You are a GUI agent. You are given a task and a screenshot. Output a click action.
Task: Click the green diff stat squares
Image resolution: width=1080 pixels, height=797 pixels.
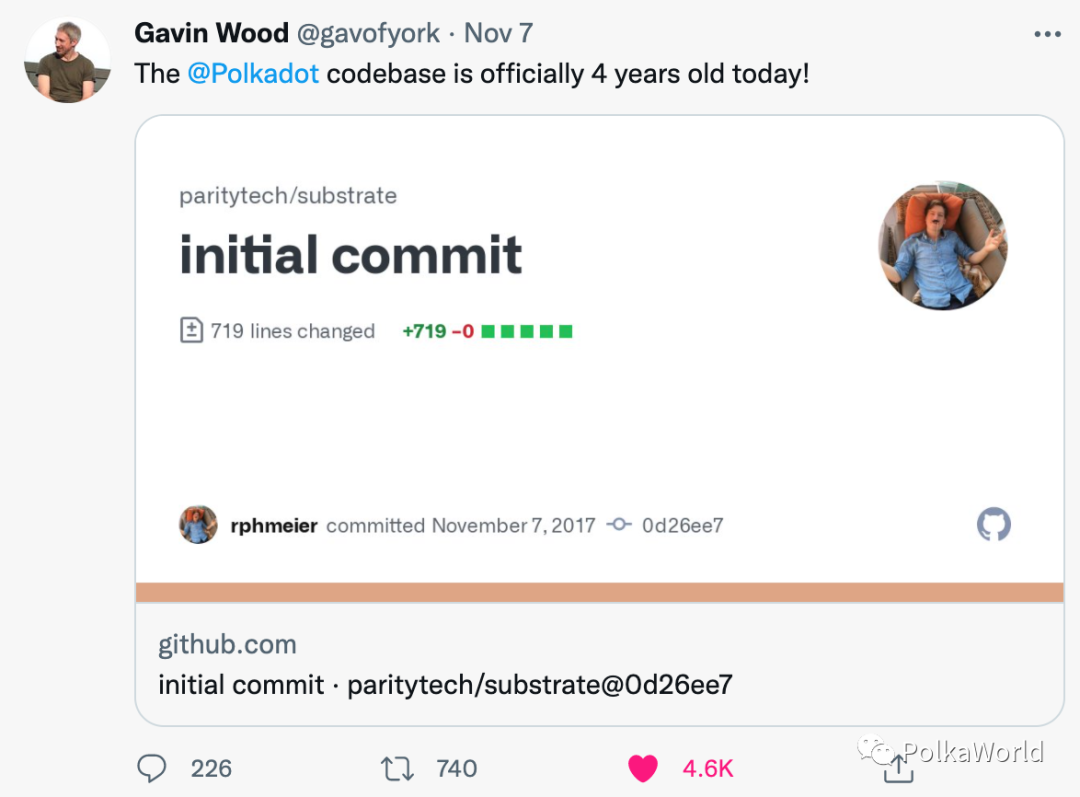526,331
